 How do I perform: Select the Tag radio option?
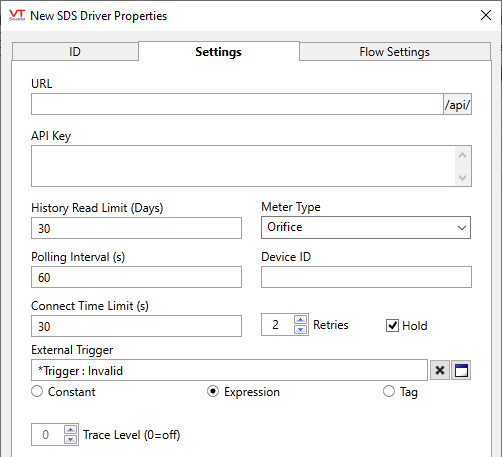389,391
